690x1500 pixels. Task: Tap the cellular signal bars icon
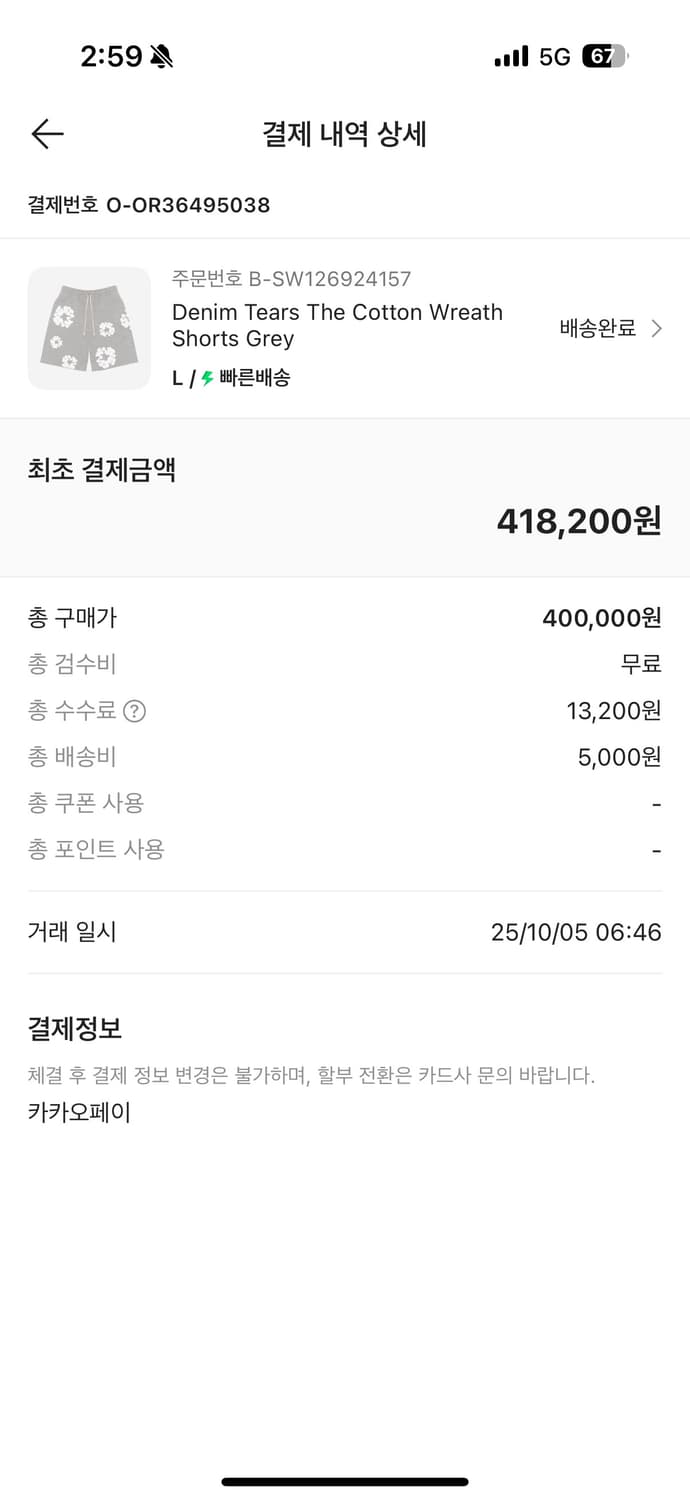coord(511,57)
